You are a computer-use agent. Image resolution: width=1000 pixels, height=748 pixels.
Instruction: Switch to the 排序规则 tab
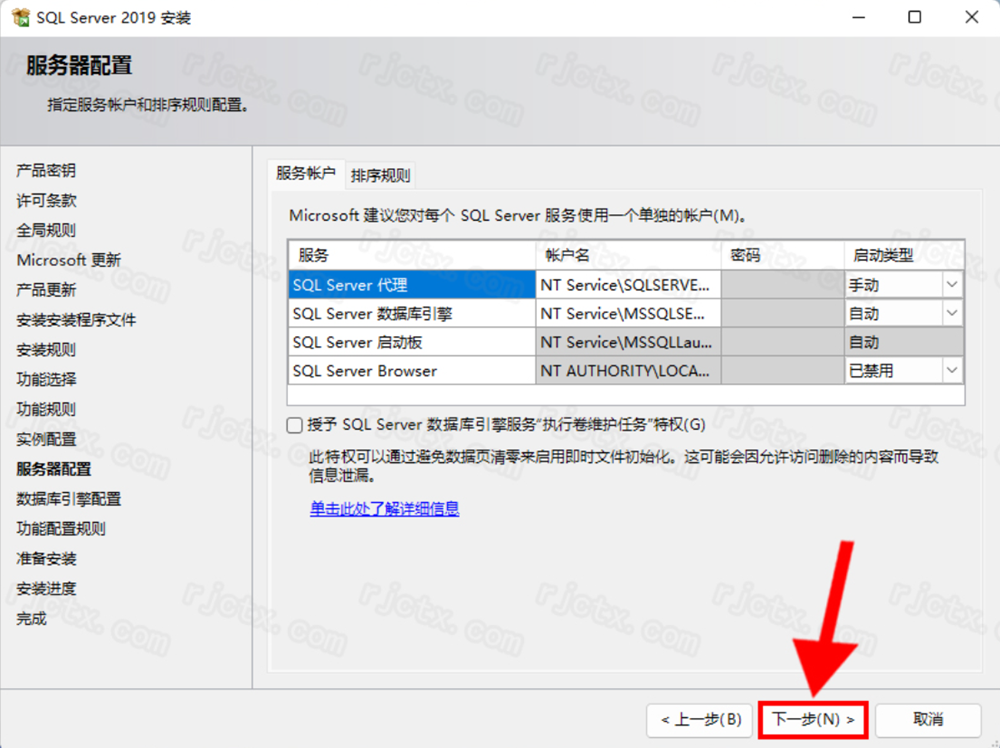click(380, 176)
